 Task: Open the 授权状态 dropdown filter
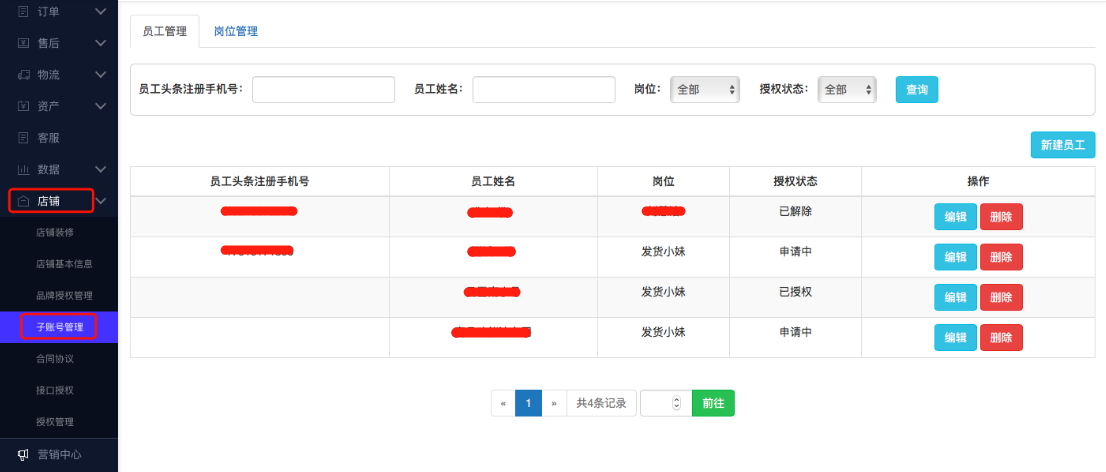pos(847,90)
